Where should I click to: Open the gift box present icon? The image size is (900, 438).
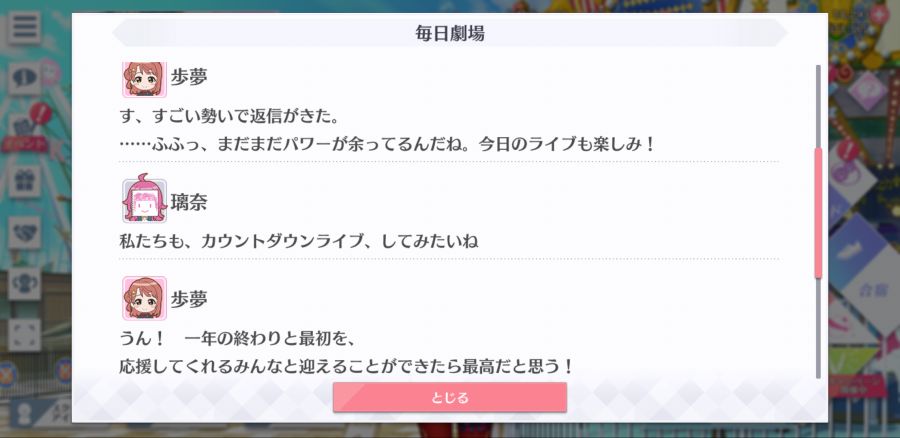[x=24, y=181]
